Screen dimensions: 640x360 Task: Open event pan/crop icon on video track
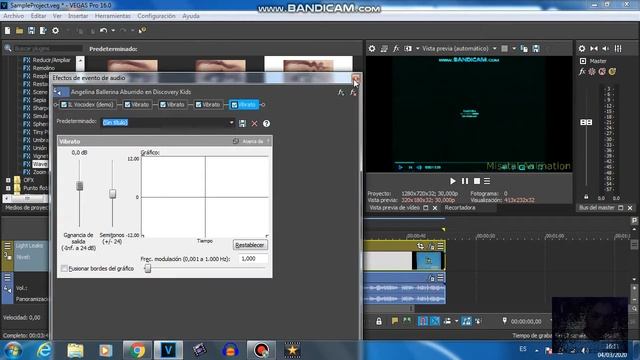420,246
